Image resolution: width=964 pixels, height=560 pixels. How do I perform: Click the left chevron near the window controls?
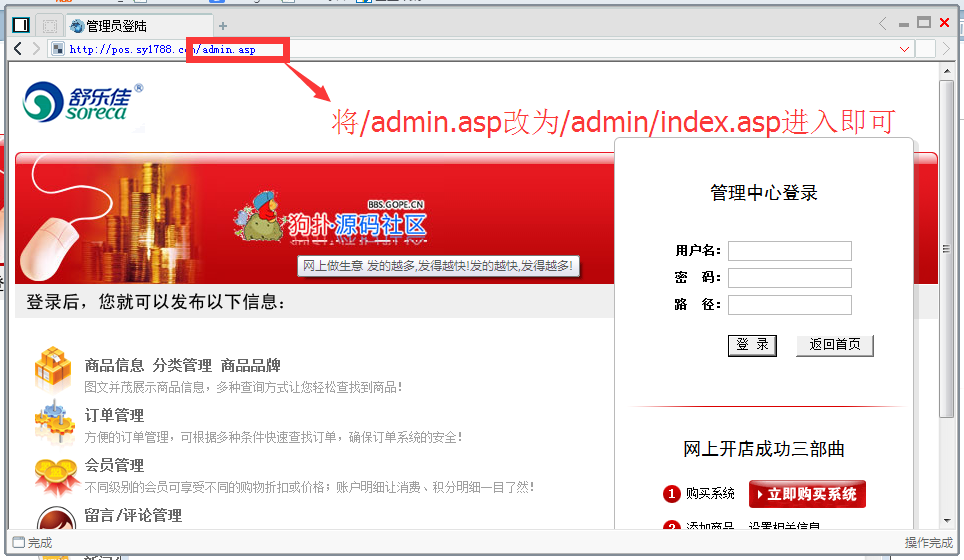point(883,24)
